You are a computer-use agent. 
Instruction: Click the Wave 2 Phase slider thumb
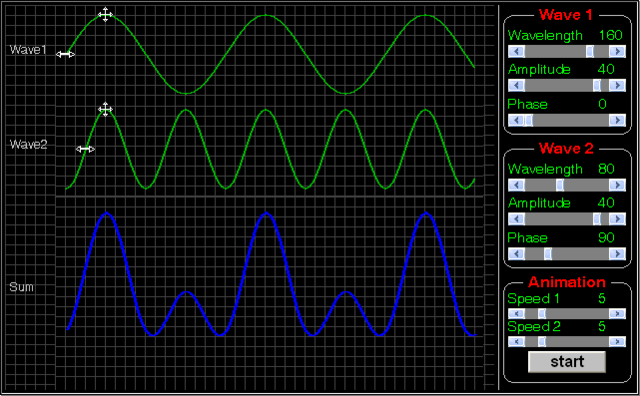(x=548, y=254)
